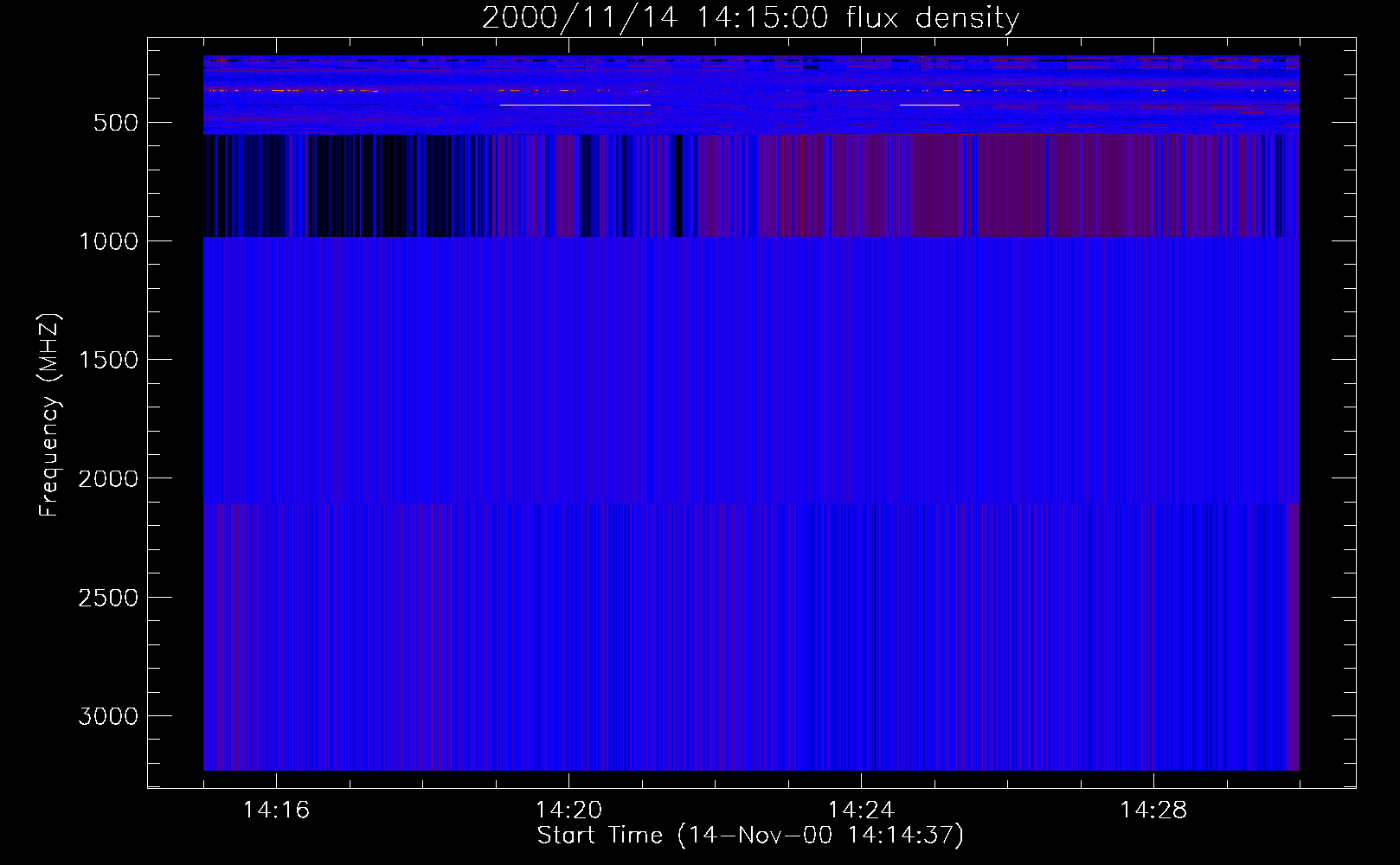1400x865 pixels.
Task: Select the 2000 frequency tick label
Action: [x=108, y=478]
